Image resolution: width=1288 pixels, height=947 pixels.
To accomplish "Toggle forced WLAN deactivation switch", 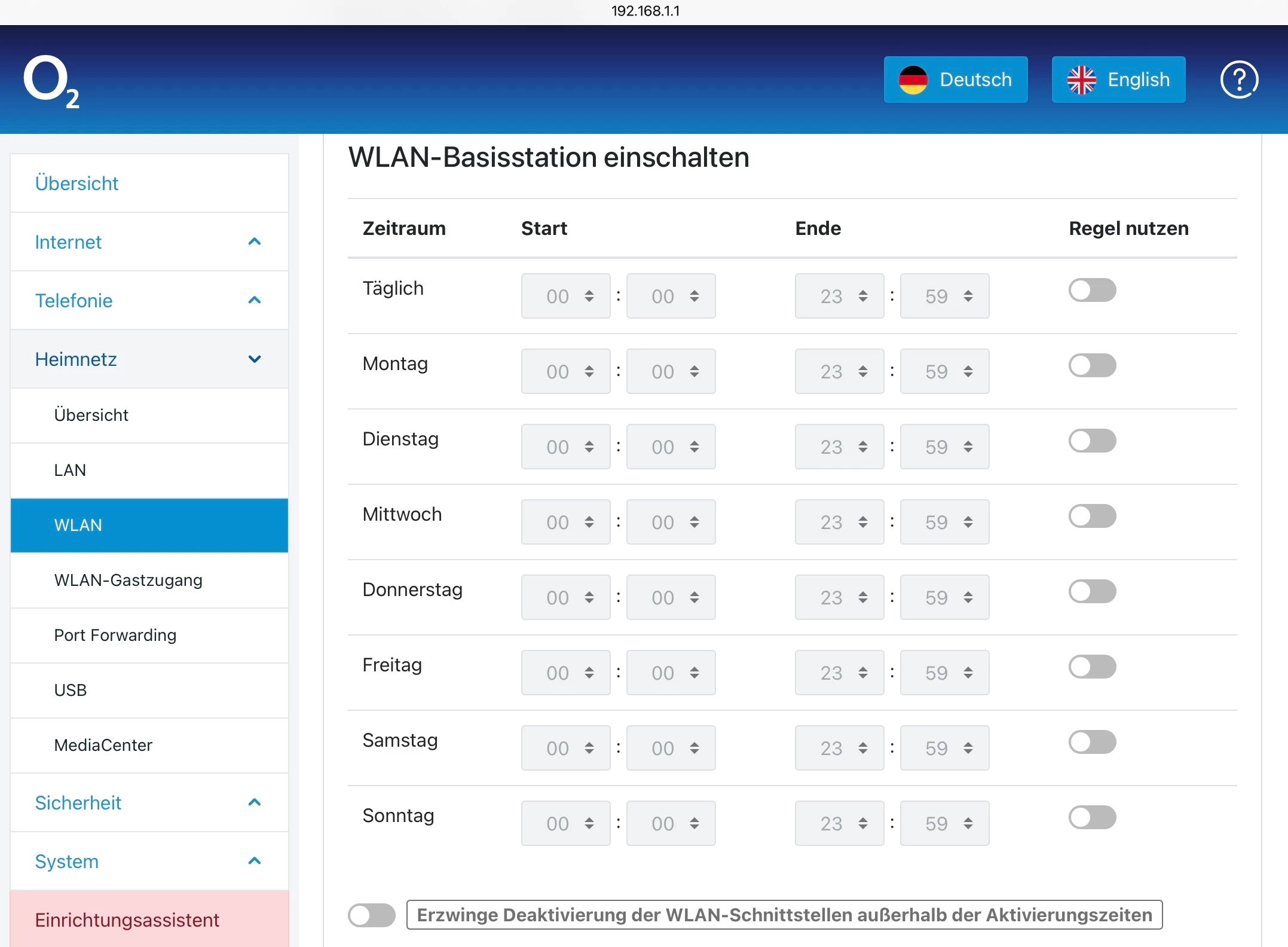I will pos(372,915).
